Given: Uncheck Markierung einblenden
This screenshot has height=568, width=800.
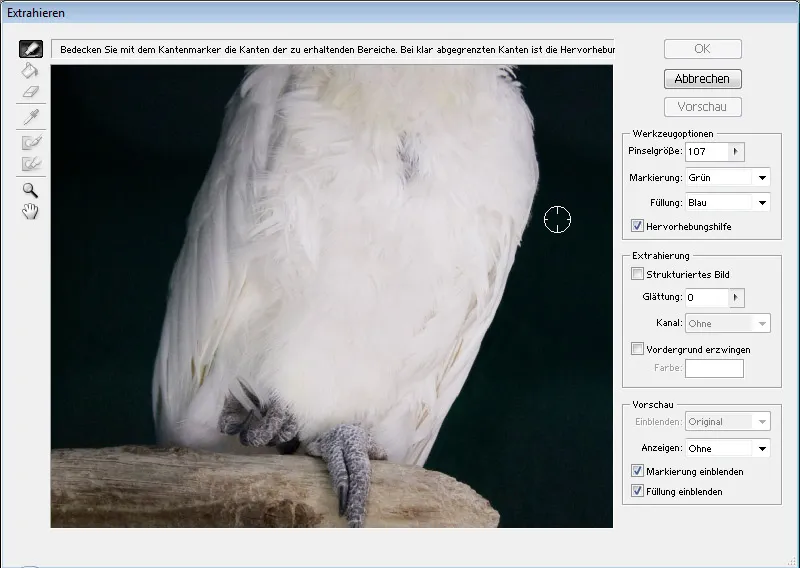Looking at the screenshot, I should 638,471.
